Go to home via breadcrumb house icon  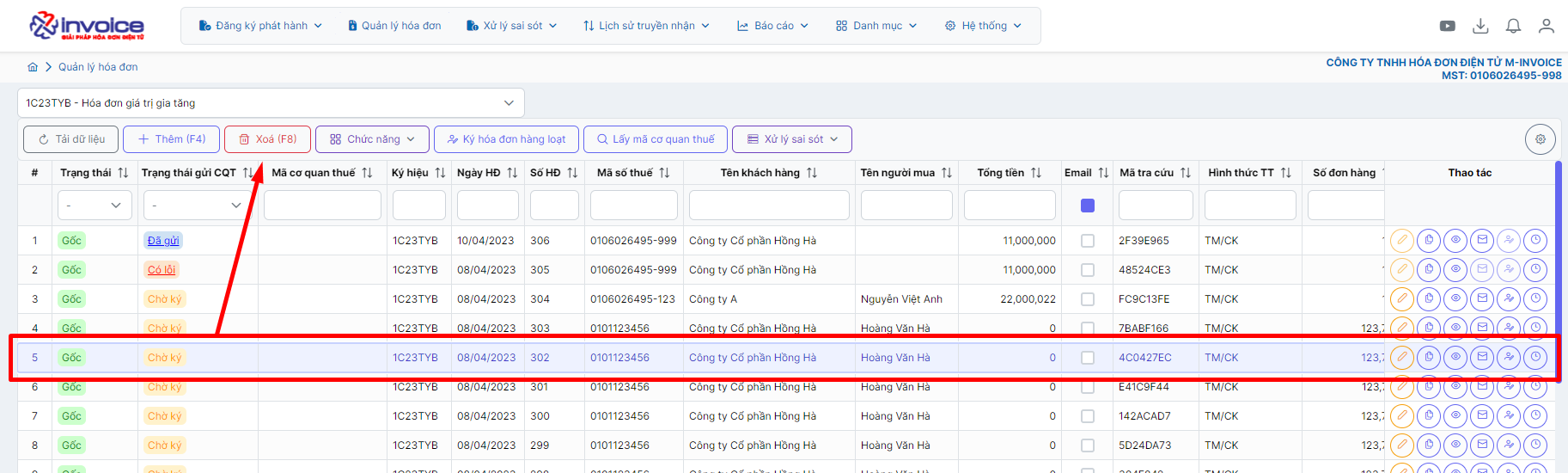click(33, 67)
